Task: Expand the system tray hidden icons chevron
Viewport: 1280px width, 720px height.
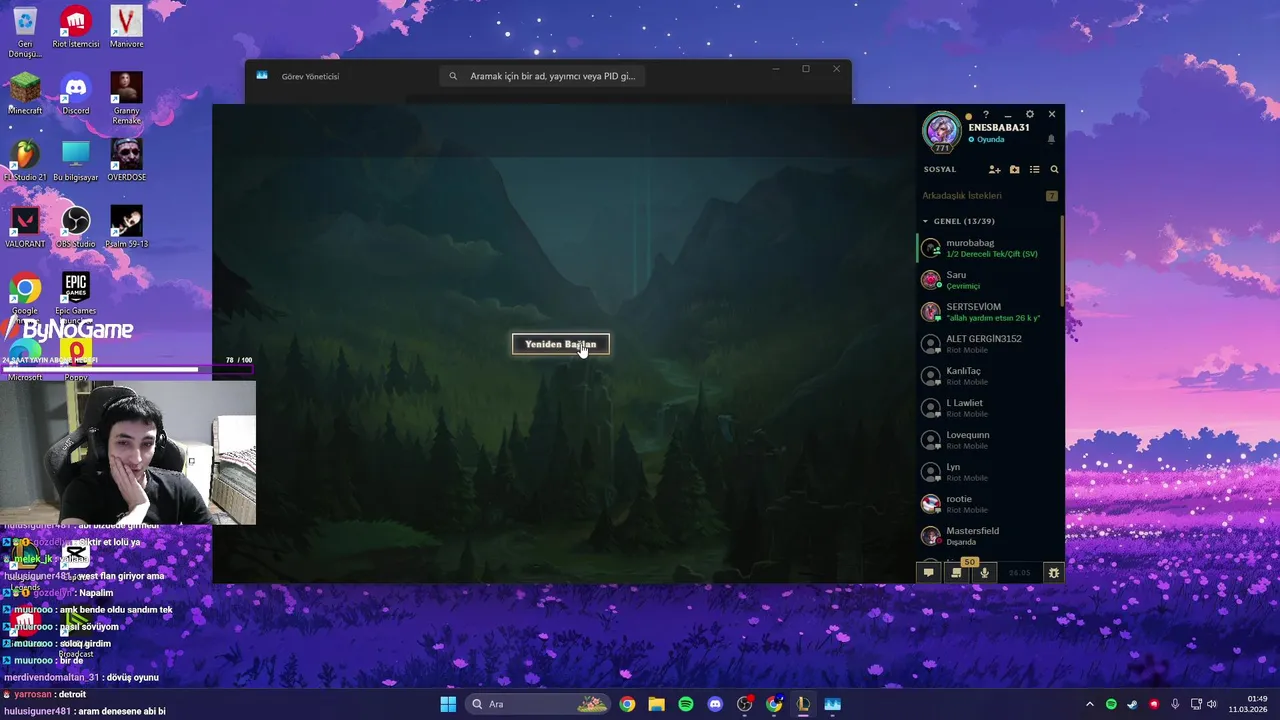Action: tap(1090, 704)
